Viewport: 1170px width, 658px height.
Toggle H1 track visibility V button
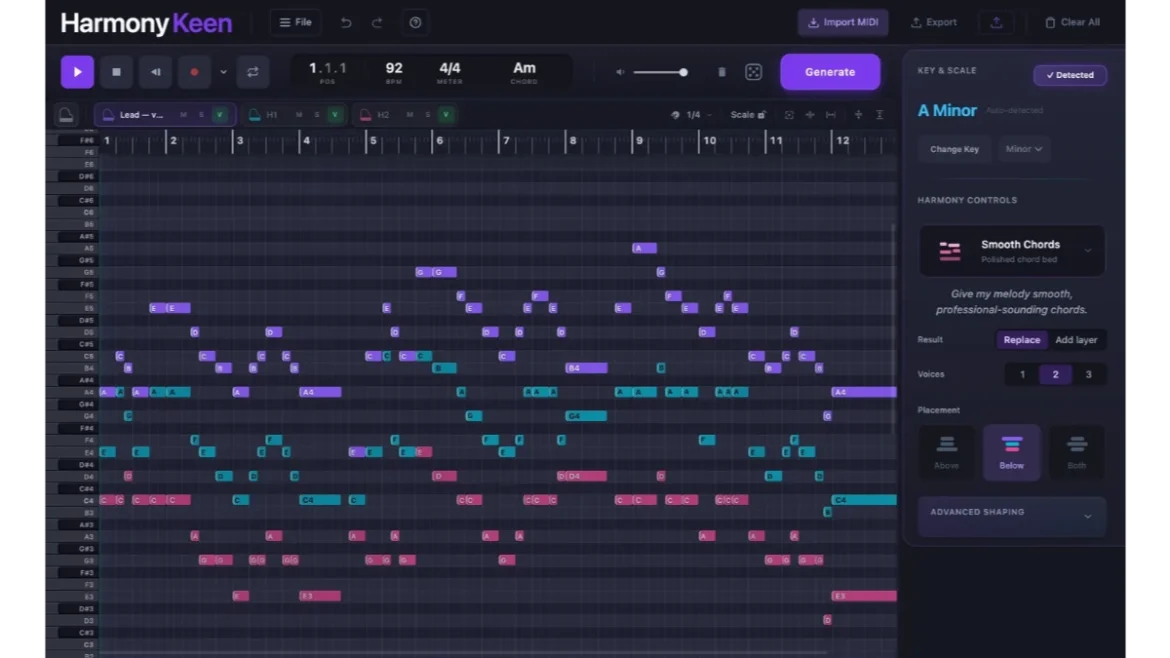click(x=335, y=115)
